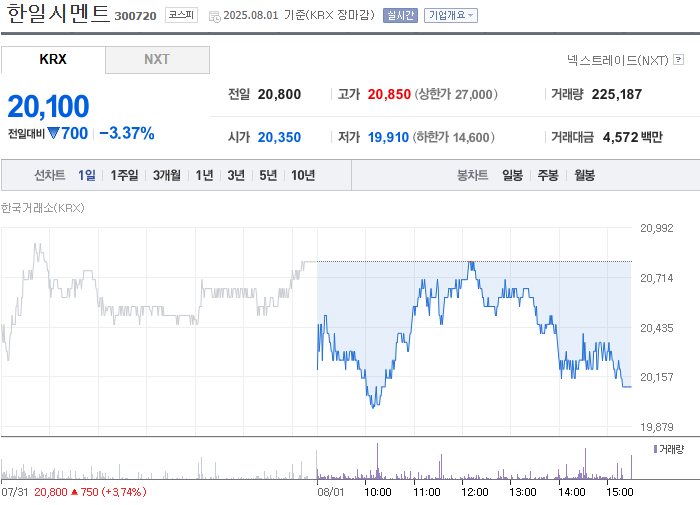Viewport: 700px width, 505px height.
Task: Click the change rate -3.37%
Action: [127, 133]
